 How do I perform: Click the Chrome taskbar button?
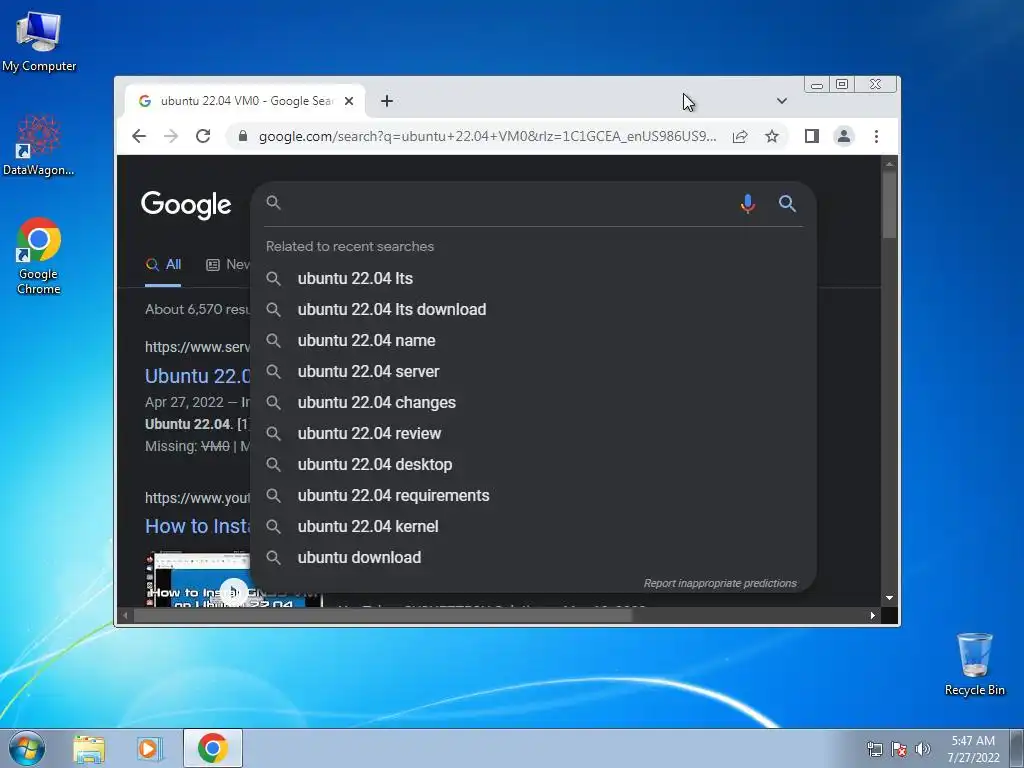coord(212,748)
